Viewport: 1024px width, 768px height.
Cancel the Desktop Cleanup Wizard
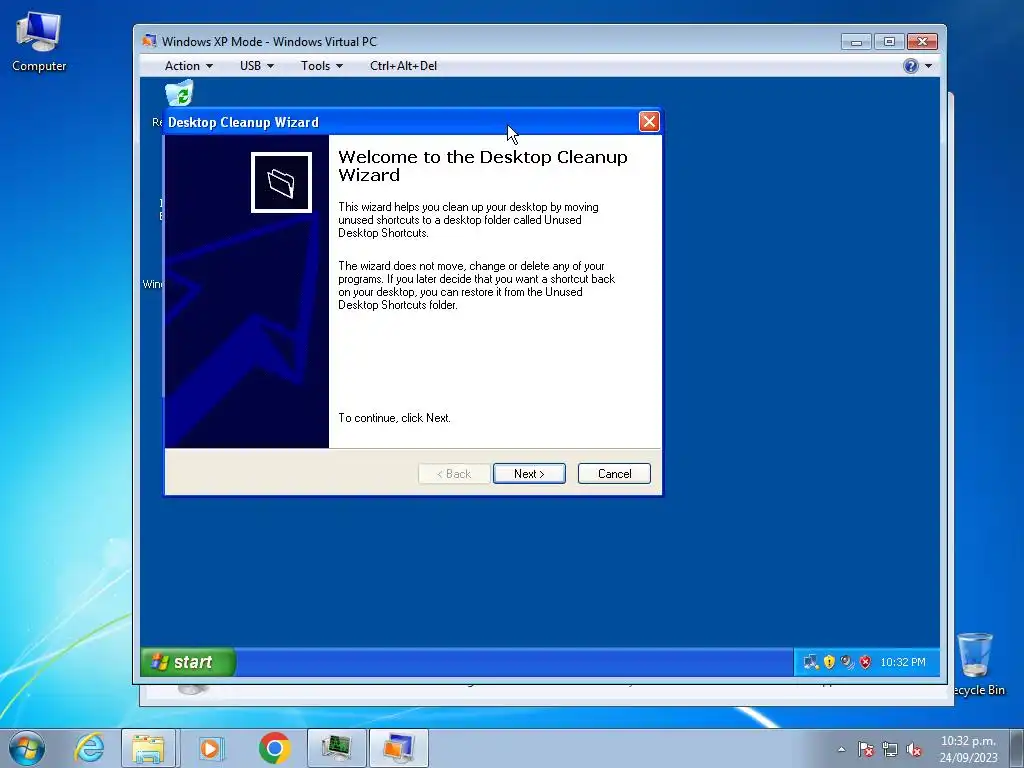(614, 473)
